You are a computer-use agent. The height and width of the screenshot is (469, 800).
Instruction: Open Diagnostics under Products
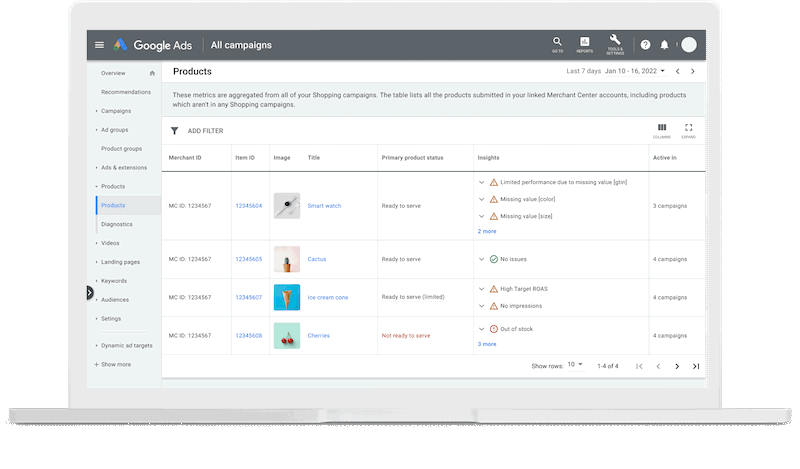click(116, 225)
